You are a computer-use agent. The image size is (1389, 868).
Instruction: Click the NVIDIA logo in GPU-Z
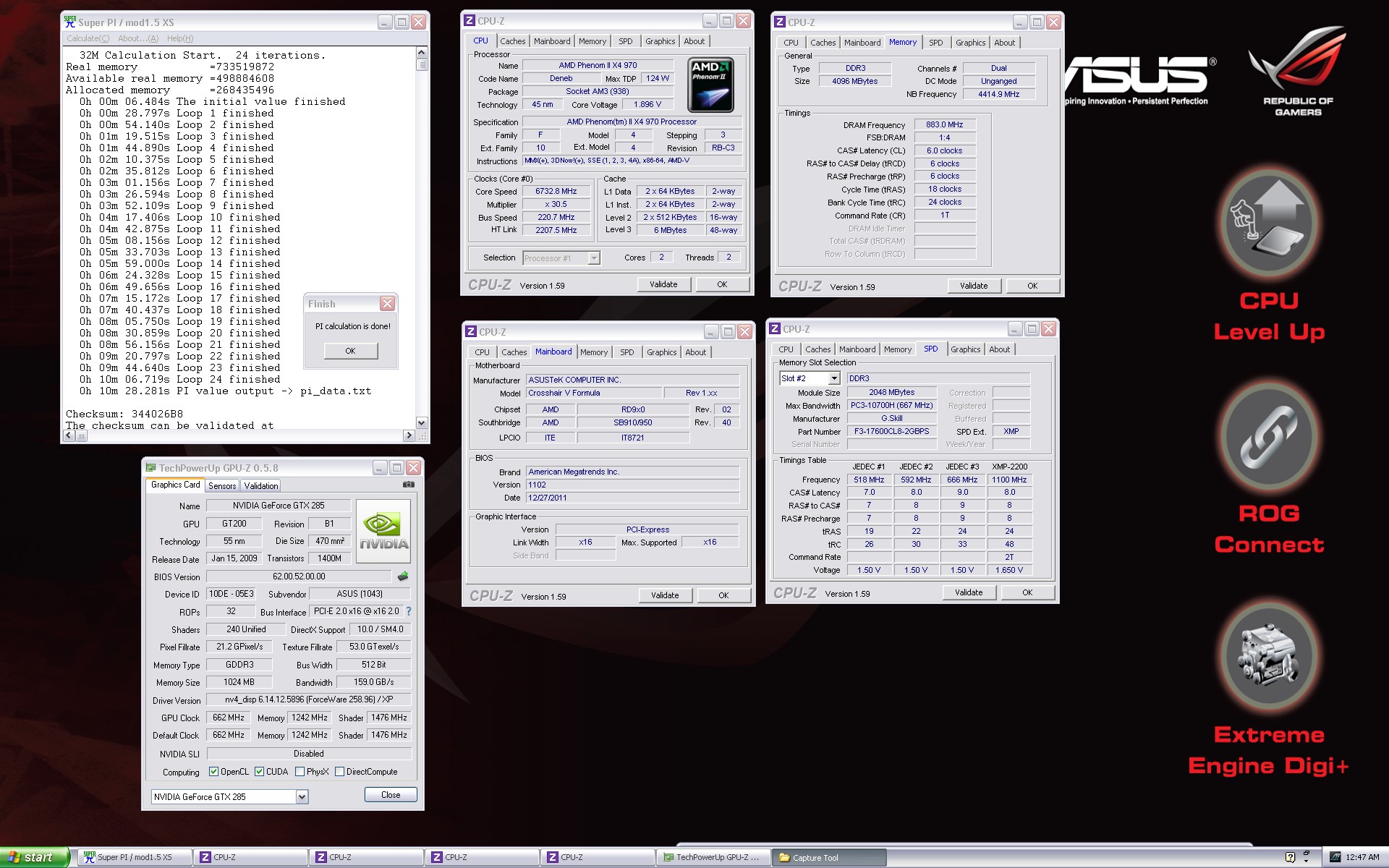[x=383, y=531]
